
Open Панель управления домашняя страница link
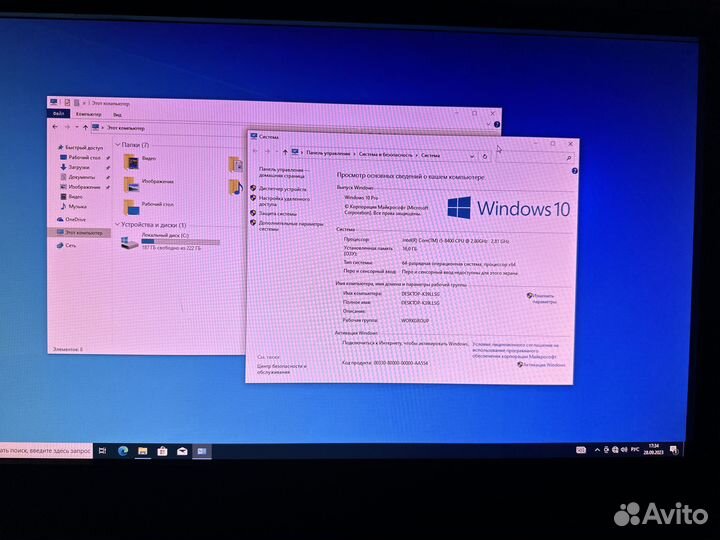pos(283,172)
